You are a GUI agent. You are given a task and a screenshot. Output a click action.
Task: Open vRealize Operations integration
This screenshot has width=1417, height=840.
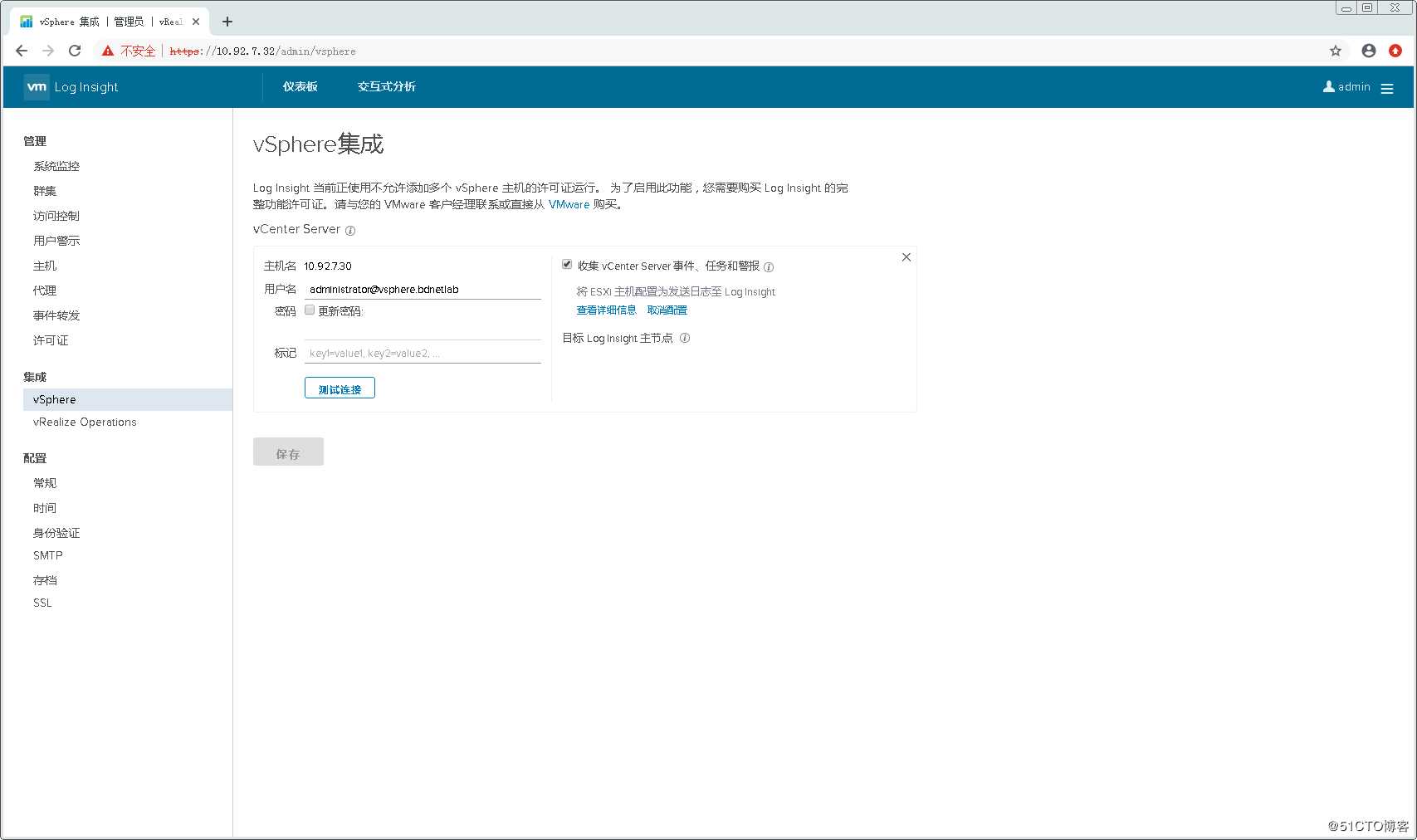[85, 422]
